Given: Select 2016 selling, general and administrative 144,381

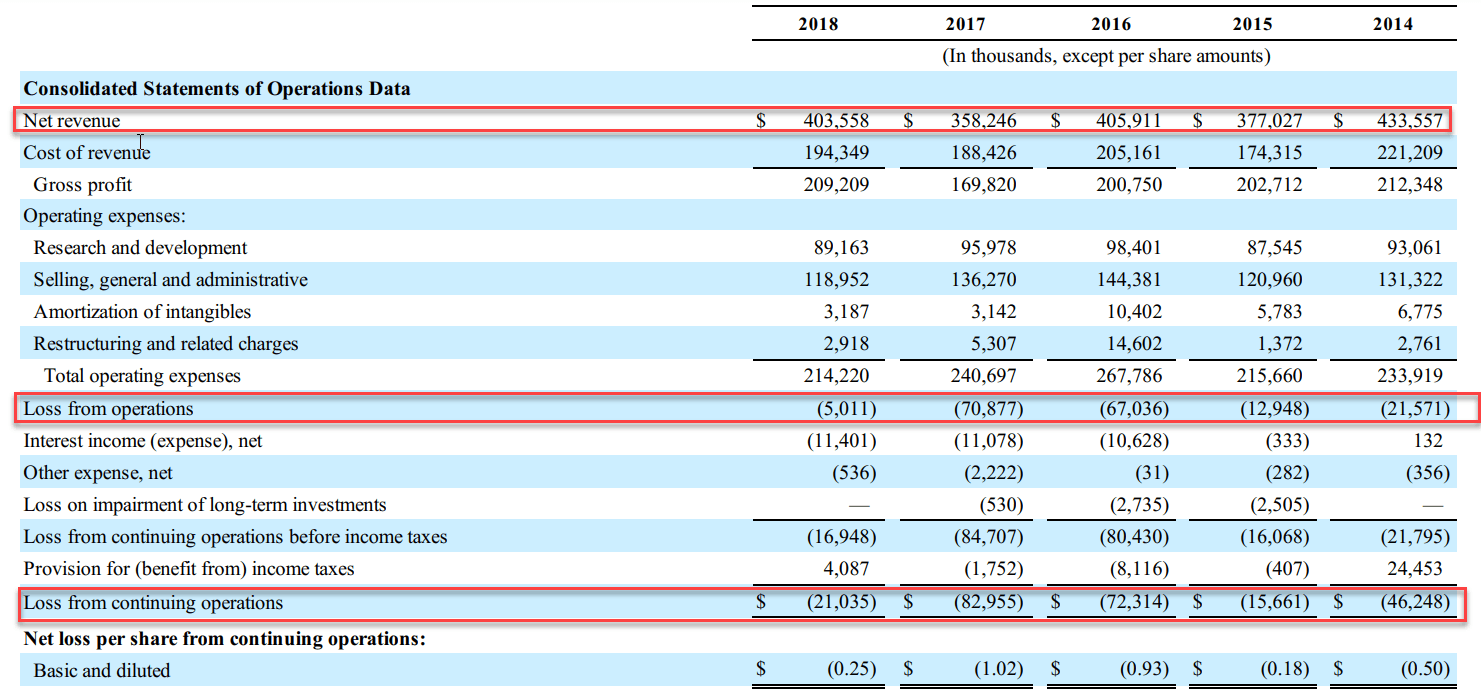Looking at the screenshot, I should point(1130,280).
